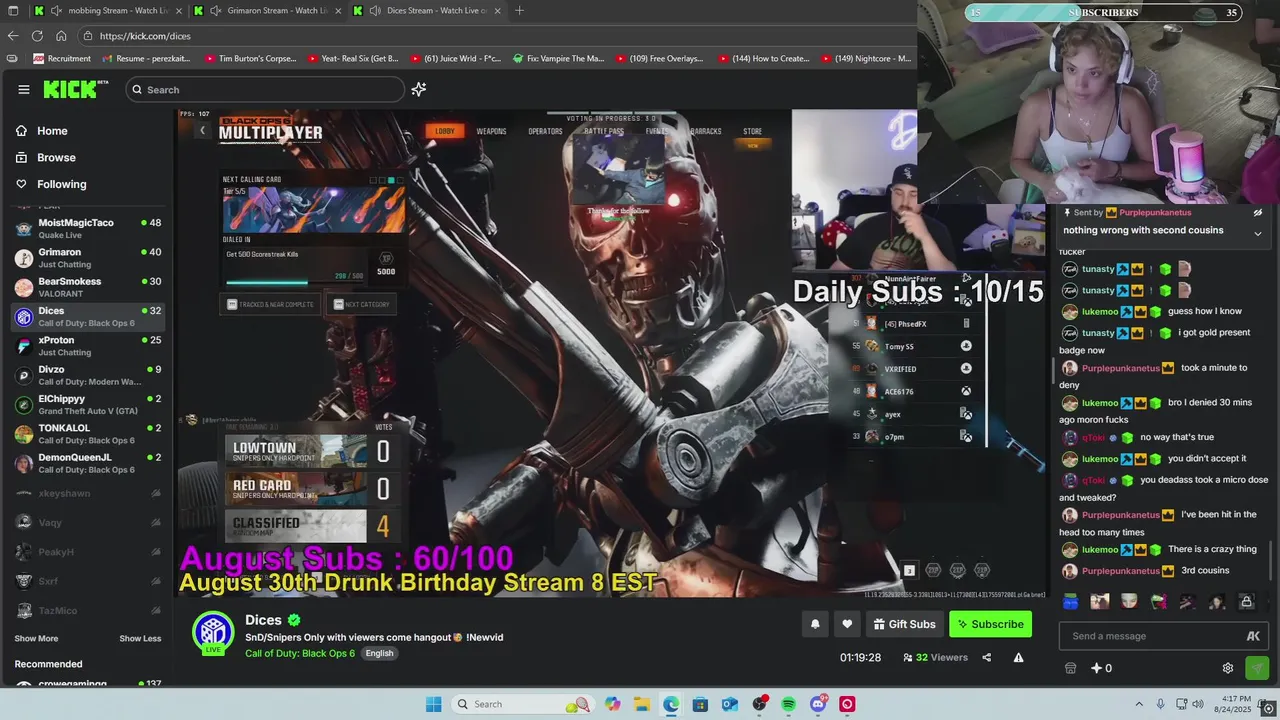
Task: Collapse the pinned message chevron
Action: click(1258, 233)
